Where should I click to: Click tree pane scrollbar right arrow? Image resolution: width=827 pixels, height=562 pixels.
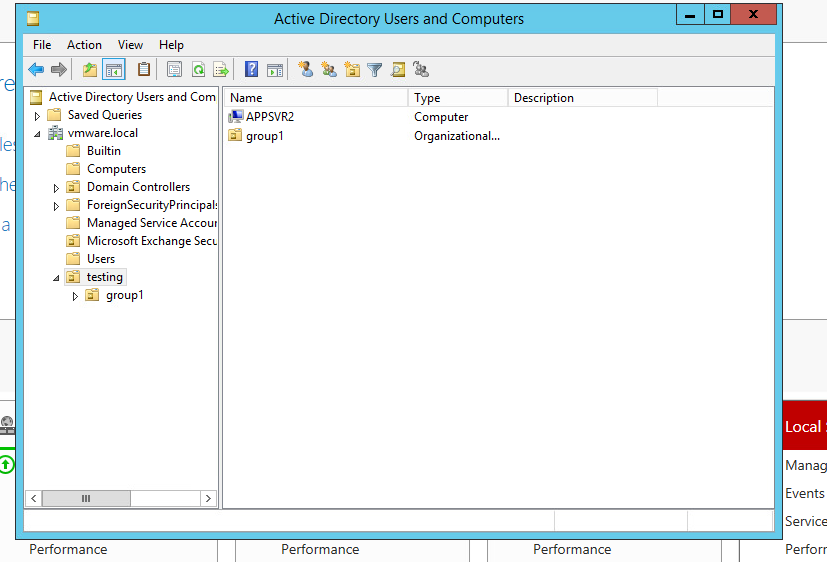208,498
